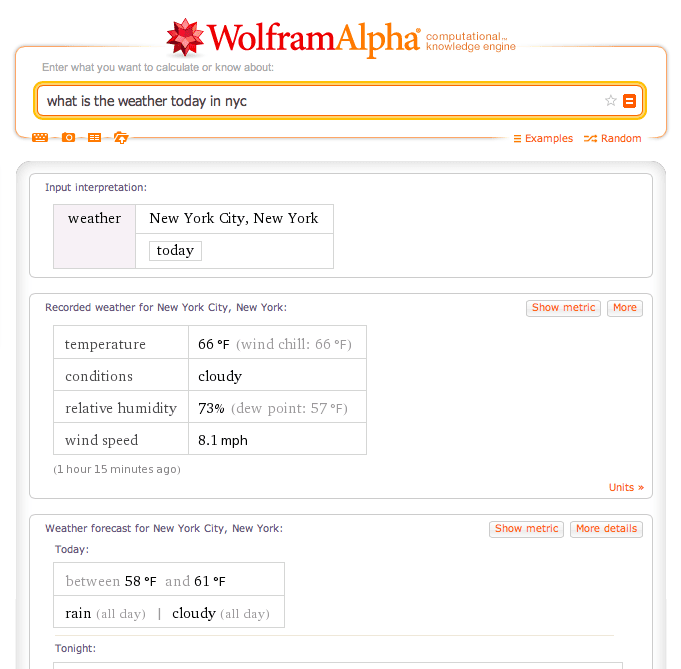The image size is (681, 669).
Task: Expand the Units » link
Action: [626, 488]
